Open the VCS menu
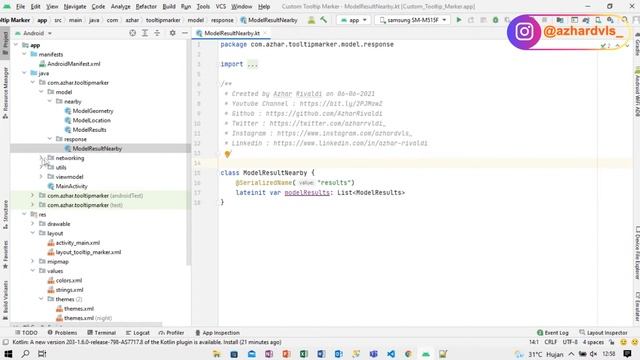The height and width of the screenshot is (360, 640). [221, 7]
